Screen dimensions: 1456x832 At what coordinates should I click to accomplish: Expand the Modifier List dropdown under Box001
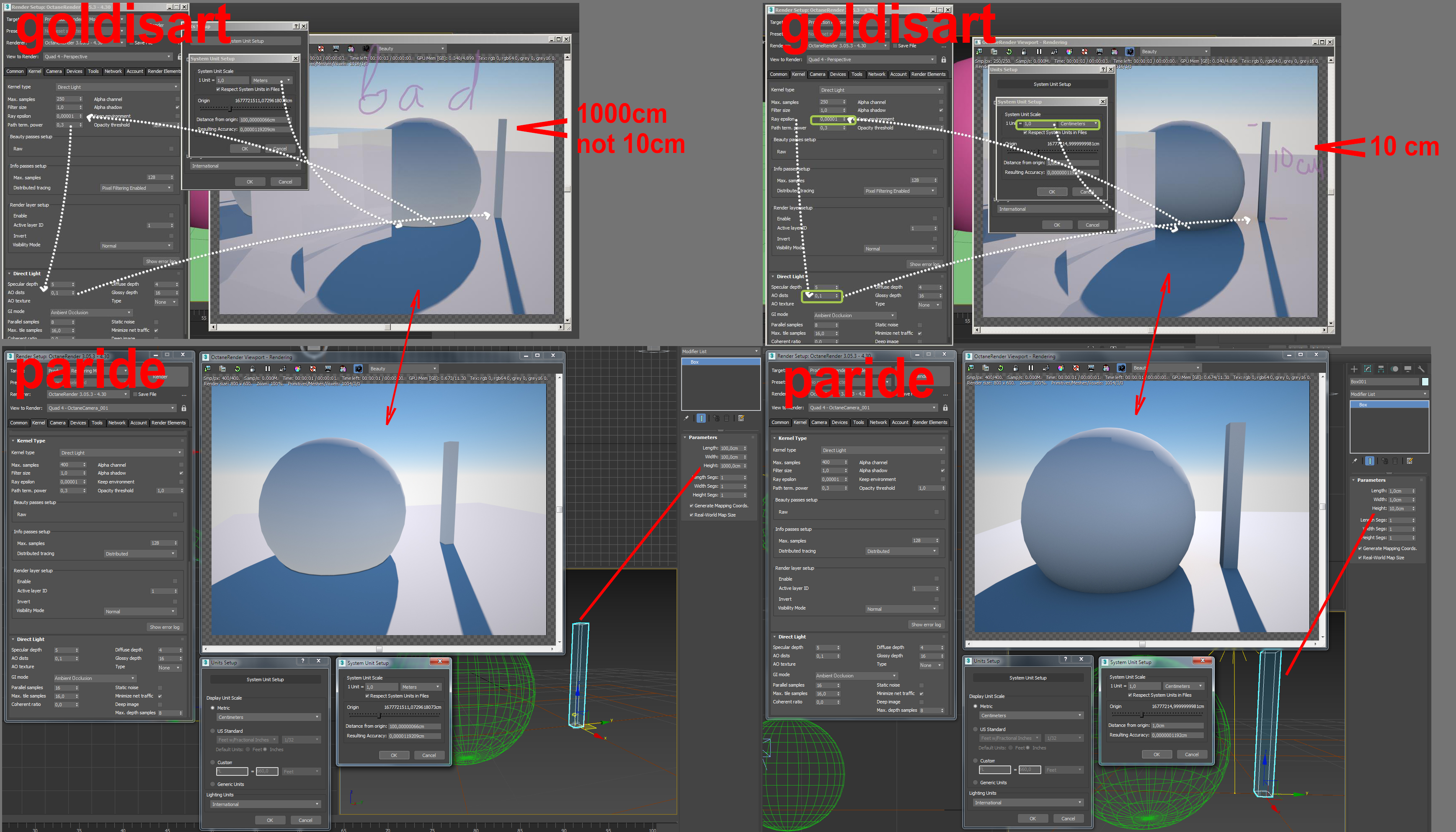(x=1388, y=394)
